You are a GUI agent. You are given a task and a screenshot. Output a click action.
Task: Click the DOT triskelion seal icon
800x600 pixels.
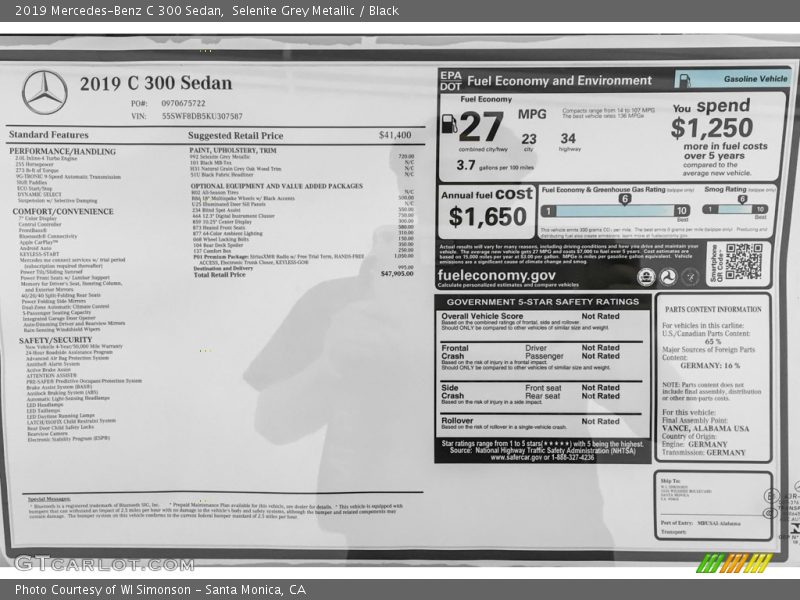pos(668,277)
